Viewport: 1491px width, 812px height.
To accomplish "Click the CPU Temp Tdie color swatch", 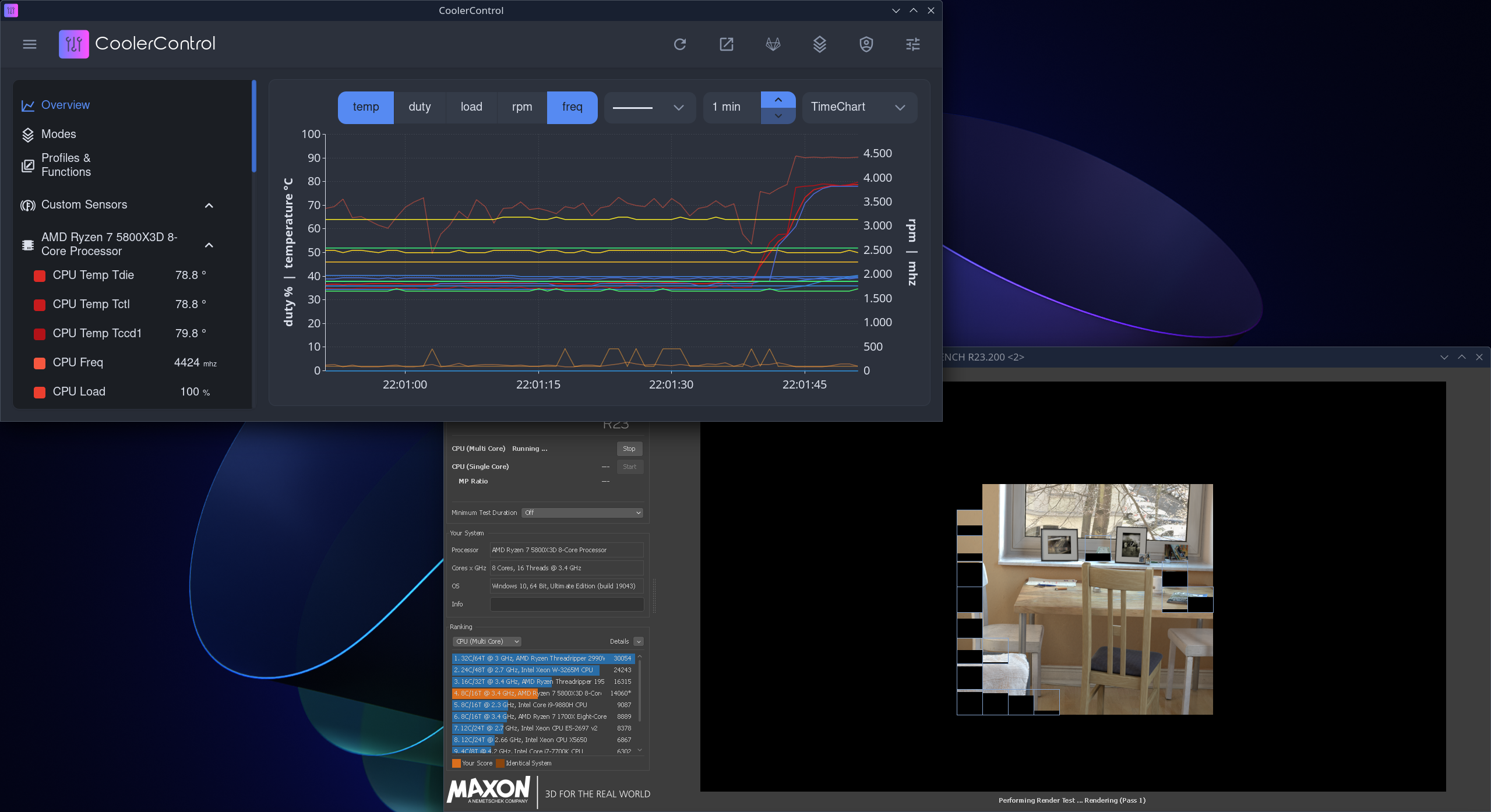I will click(40, 276).
